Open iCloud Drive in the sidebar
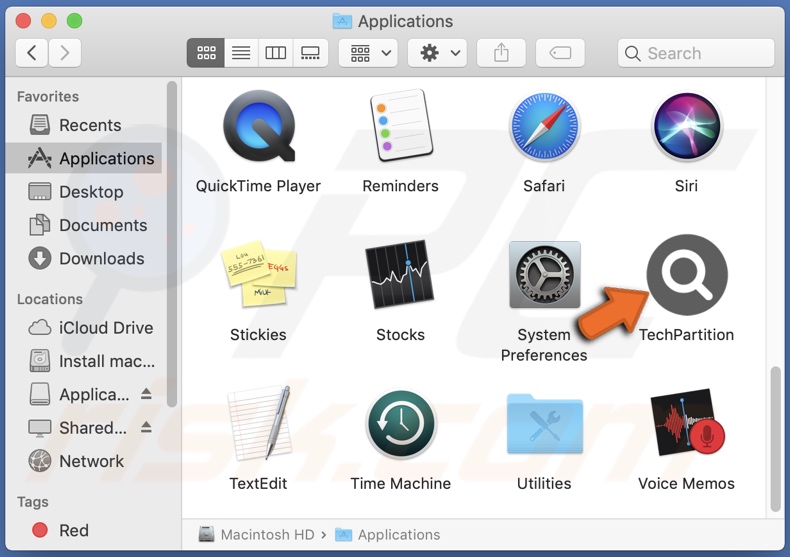790x557 pixels. pyautogui.click(x=84, y=328)
